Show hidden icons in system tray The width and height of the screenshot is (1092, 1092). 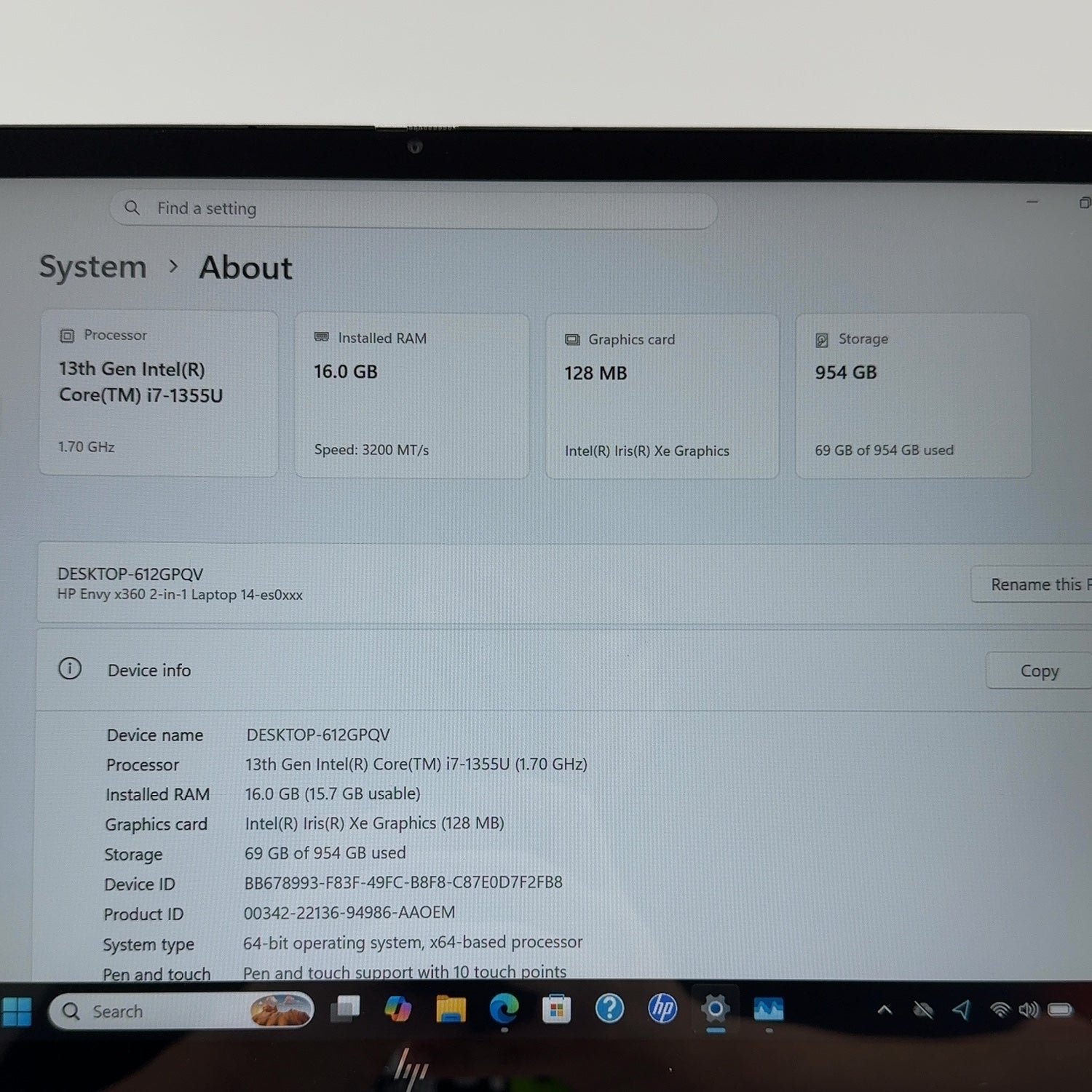point(885,1010)
